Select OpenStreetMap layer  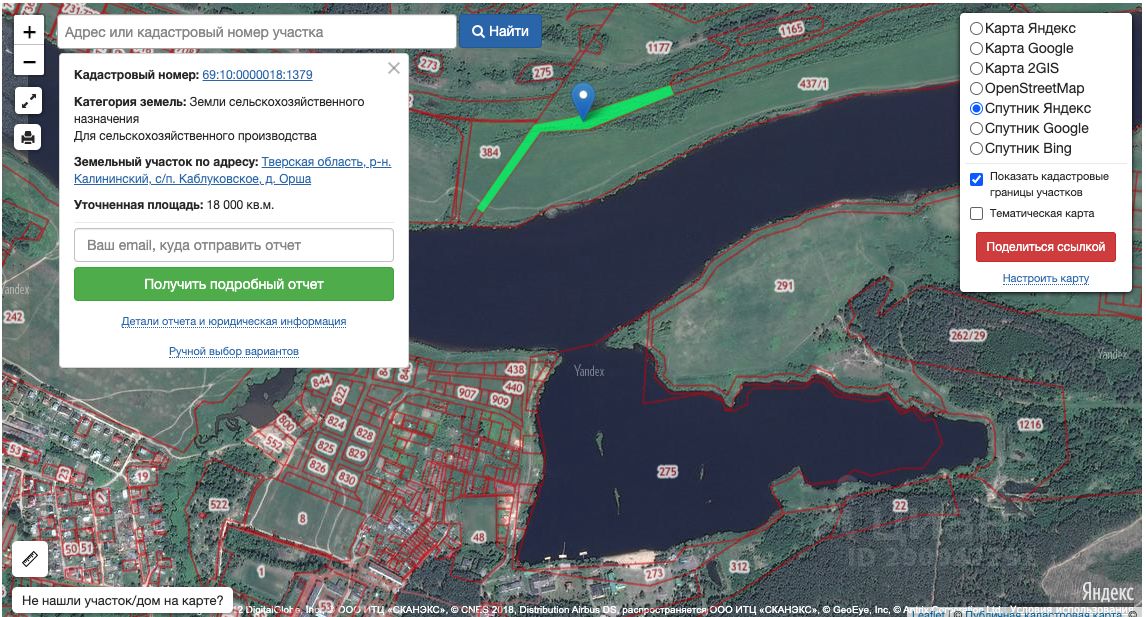coord(1027,88)
